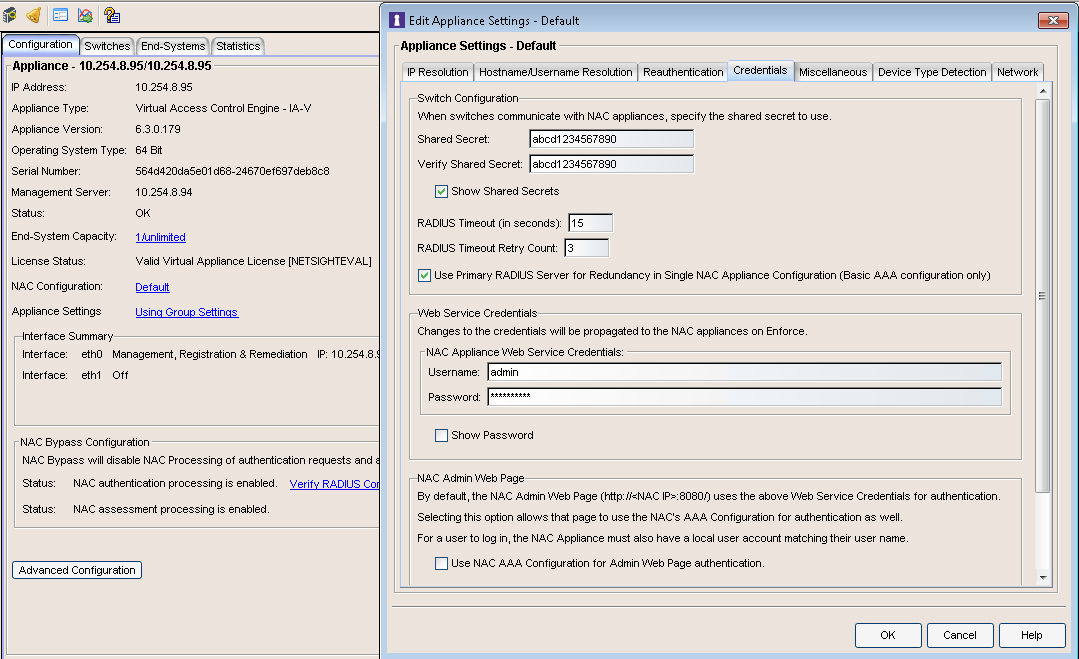Click the OK button
Viewport: 1079px width, 659px height.
[888, 635]
